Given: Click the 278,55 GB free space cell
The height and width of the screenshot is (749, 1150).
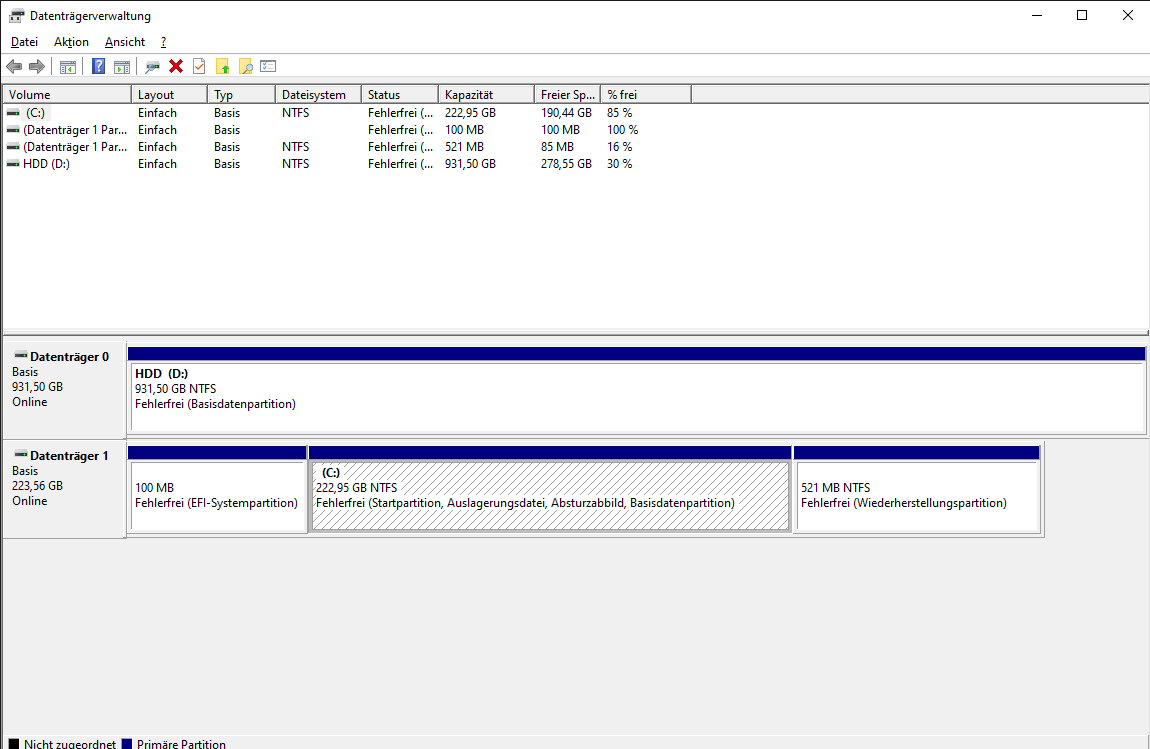Looking at the screenshot, I should pos(566,164).
